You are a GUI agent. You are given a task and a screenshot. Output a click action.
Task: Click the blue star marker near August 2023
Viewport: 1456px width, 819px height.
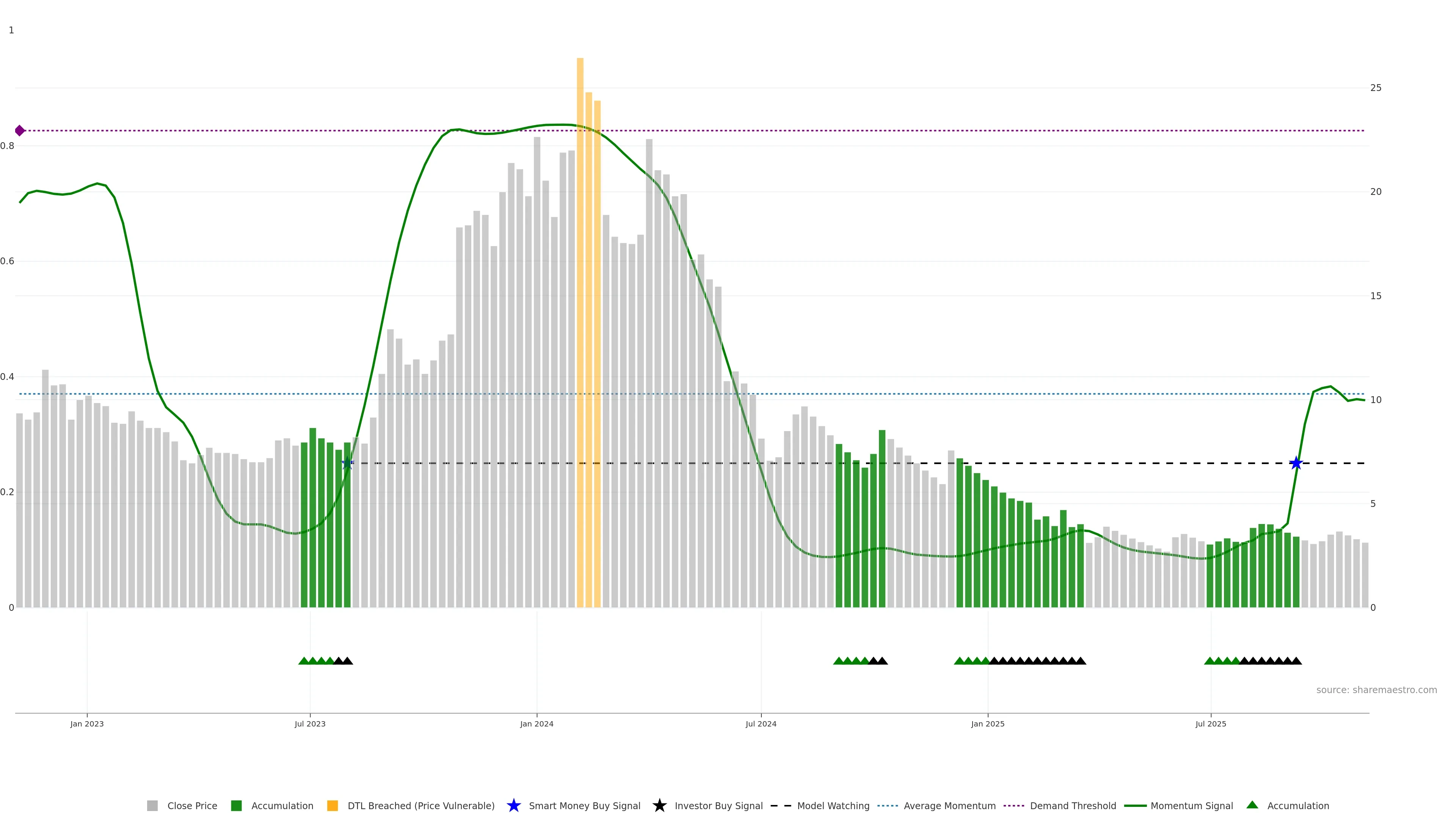click(x=348, y=463)
